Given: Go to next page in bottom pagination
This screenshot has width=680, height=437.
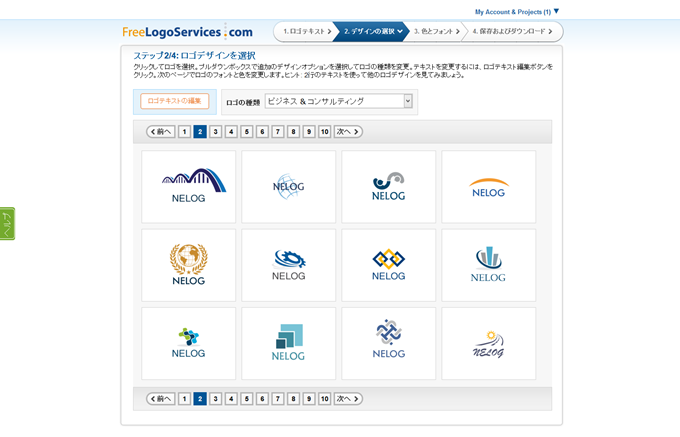Looking at the screenshot, I should click(348, 399).
